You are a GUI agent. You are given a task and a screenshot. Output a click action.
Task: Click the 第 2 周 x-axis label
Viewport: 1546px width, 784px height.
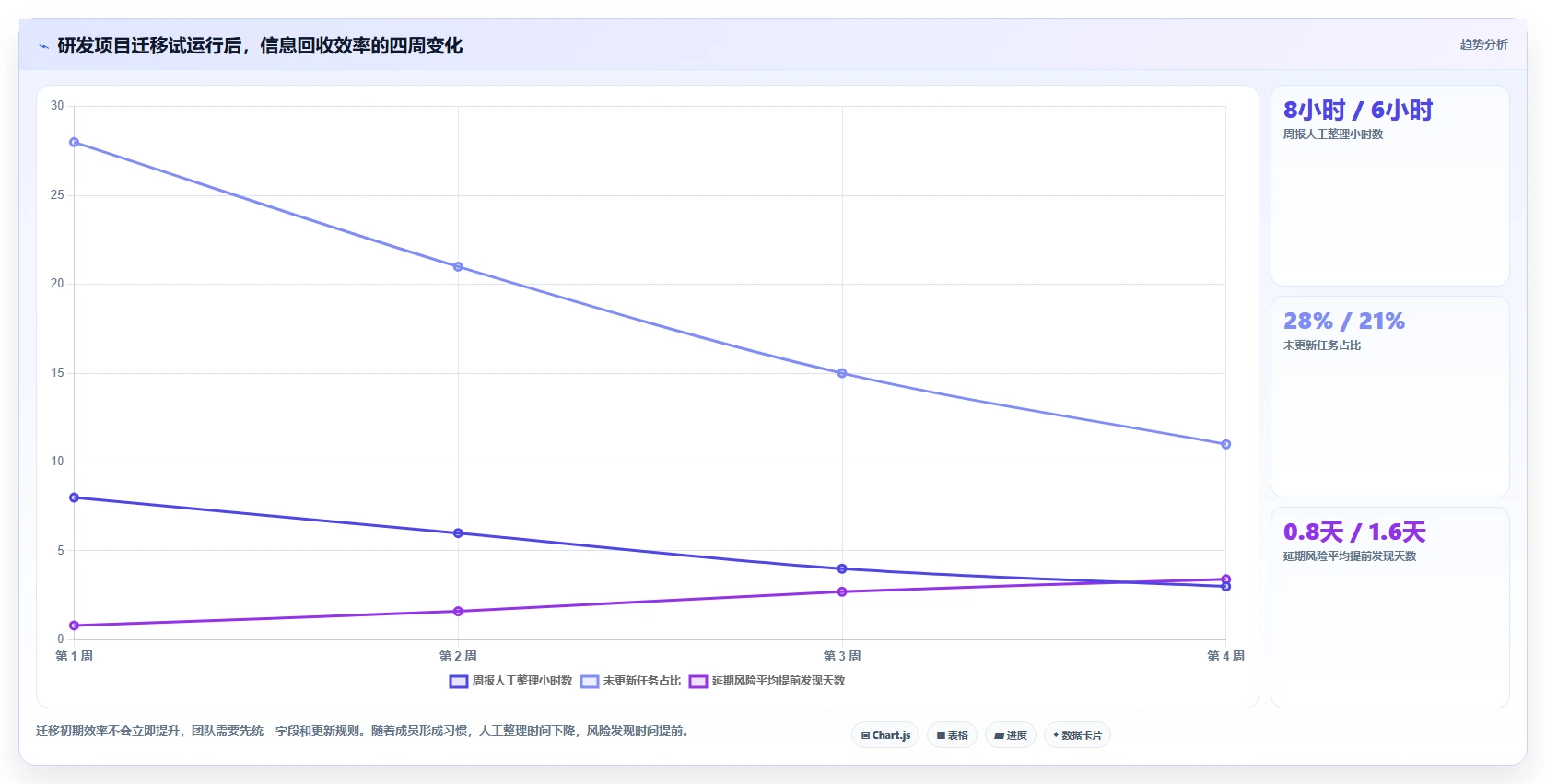click(458, 656)
